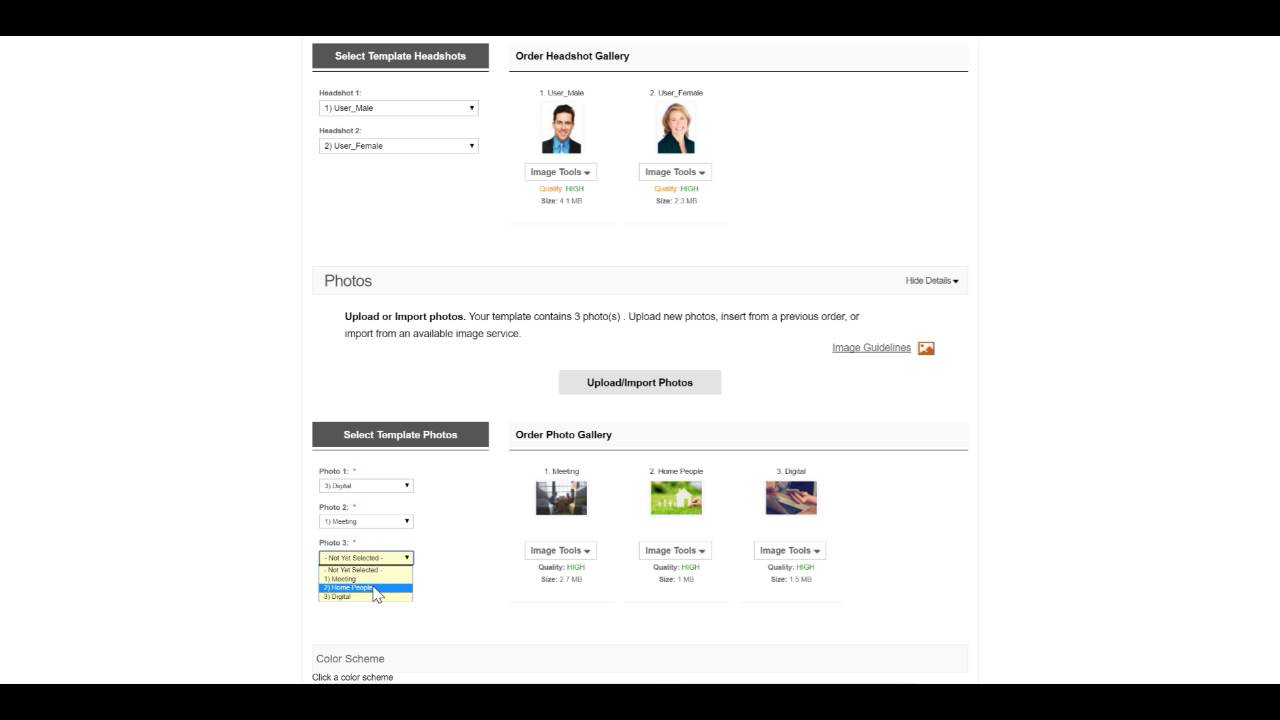The height and width of the screenshot is (720, 1280).
Task: Select the Home People photo thumbnail
Action: (x=676, y=498)
